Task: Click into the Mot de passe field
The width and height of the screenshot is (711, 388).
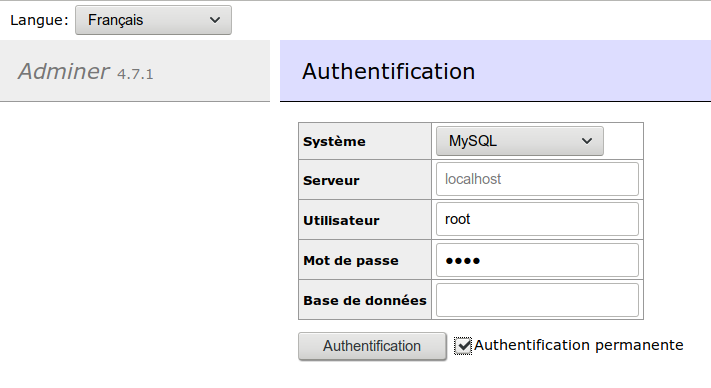Action: tap(537, 260)
